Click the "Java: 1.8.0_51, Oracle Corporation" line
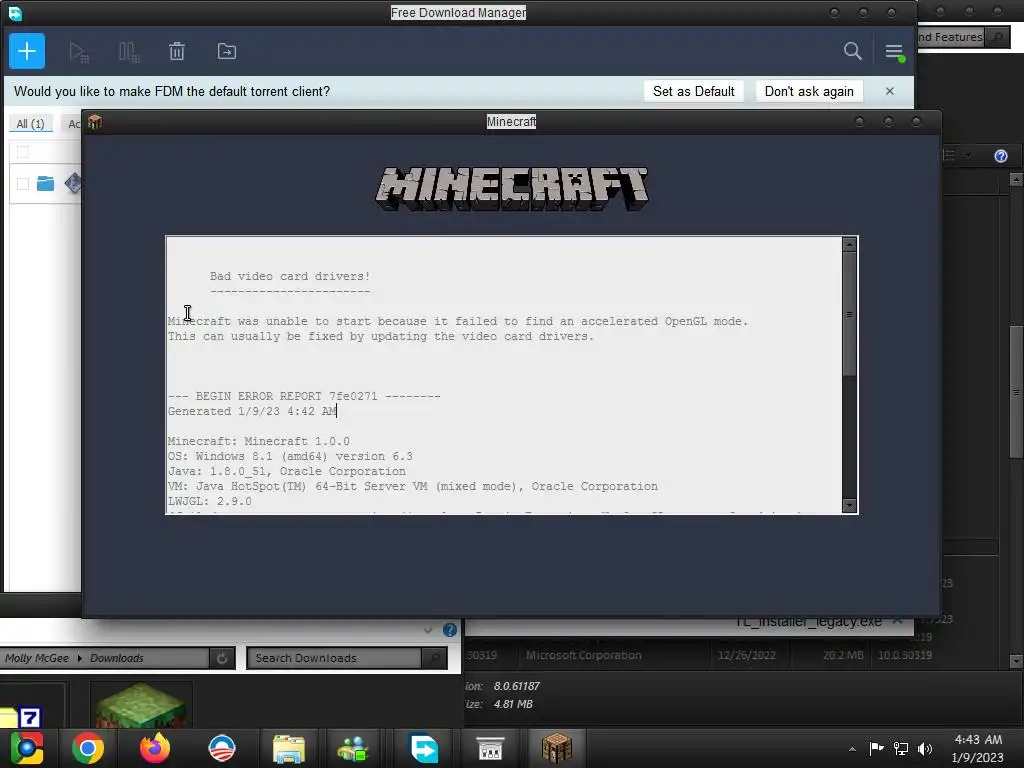Viewport: 1024px width, 768px height. coord(287,472)
